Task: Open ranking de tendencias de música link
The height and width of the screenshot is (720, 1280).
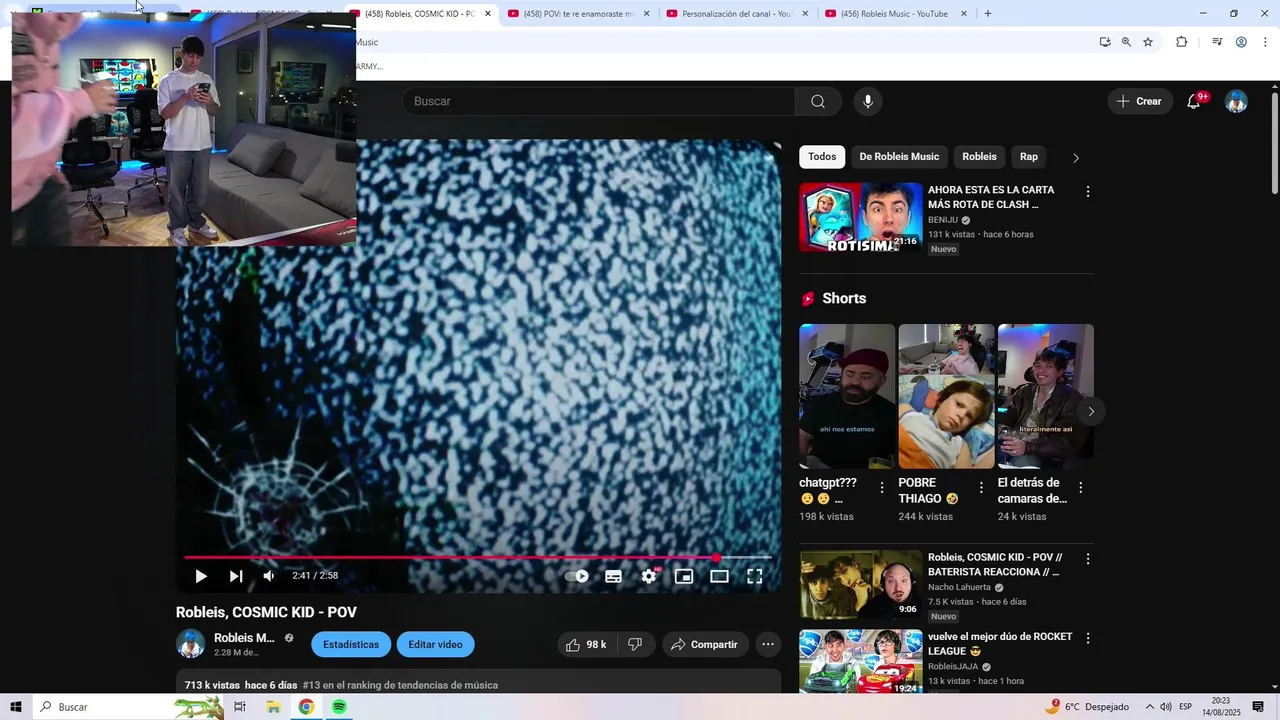Action: point(400,686)
